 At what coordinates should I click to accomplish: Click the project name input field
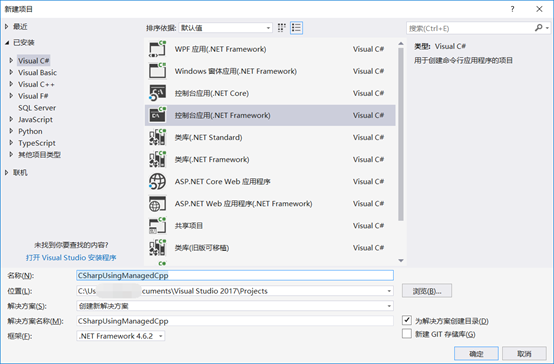coord(235,275)
